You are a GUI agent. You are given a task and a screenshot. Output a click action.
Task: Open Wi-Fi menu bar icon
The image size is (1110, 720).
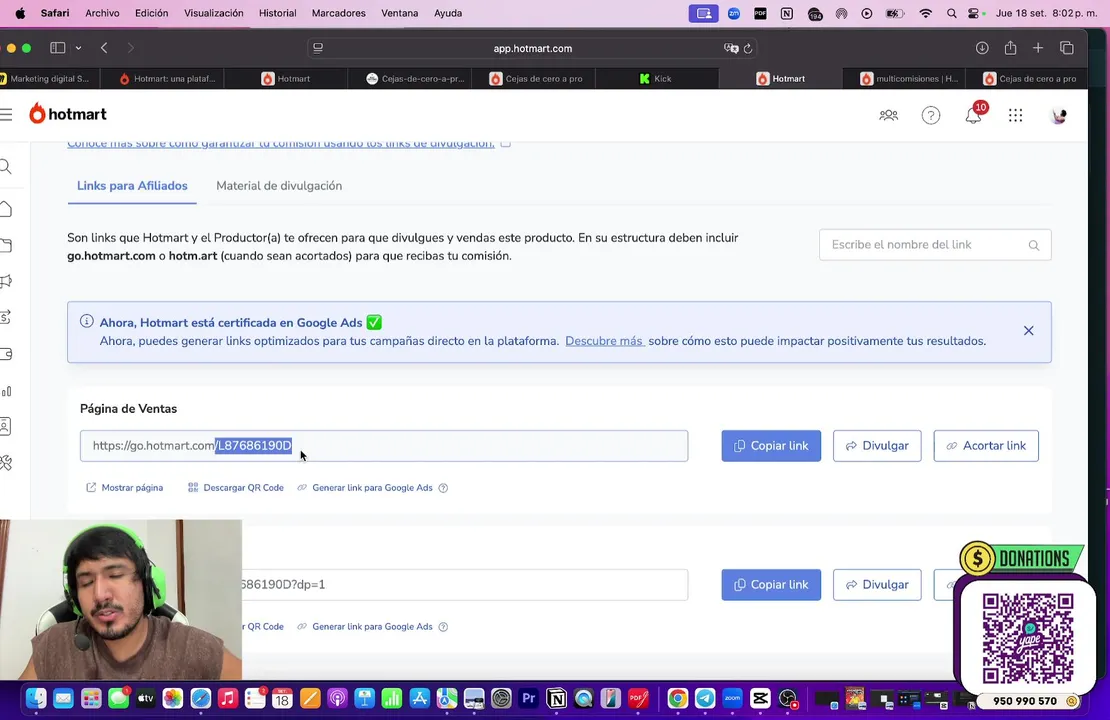925,13
